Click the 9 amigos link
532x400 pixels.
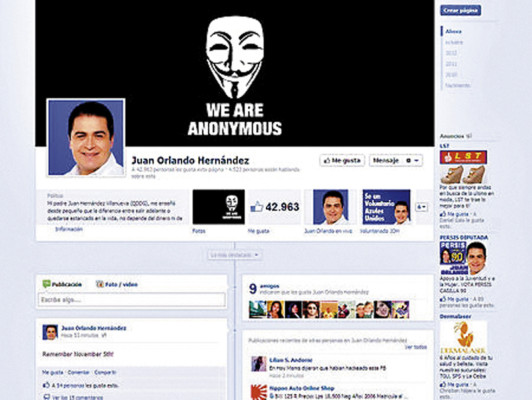[270, 286]
